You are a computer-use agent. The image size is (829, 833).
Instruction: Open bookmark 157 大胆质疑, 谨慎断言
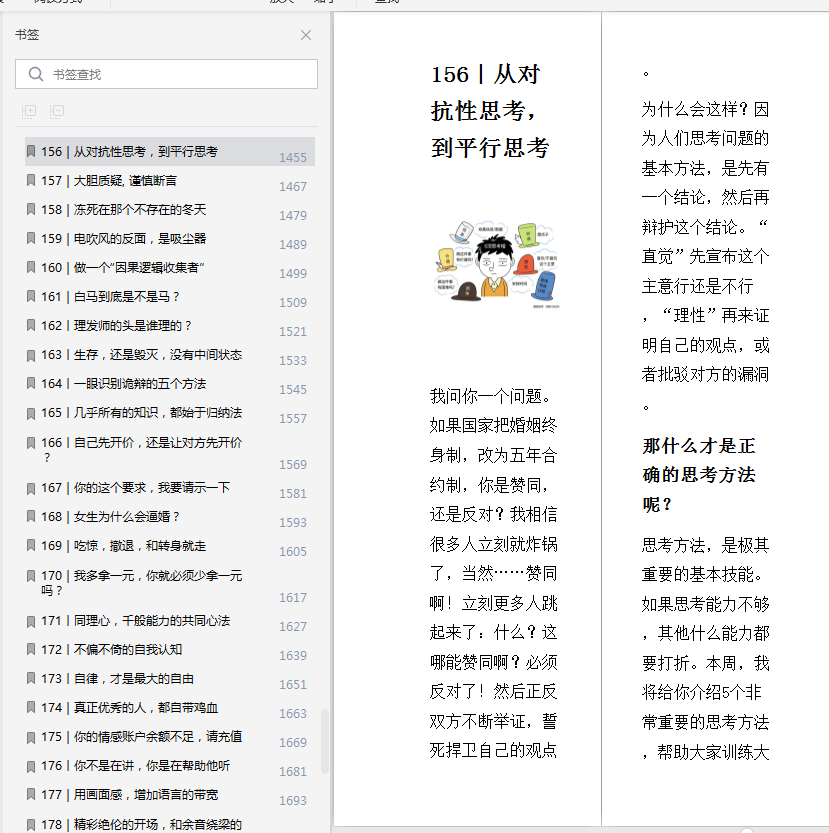pos(109,181)
